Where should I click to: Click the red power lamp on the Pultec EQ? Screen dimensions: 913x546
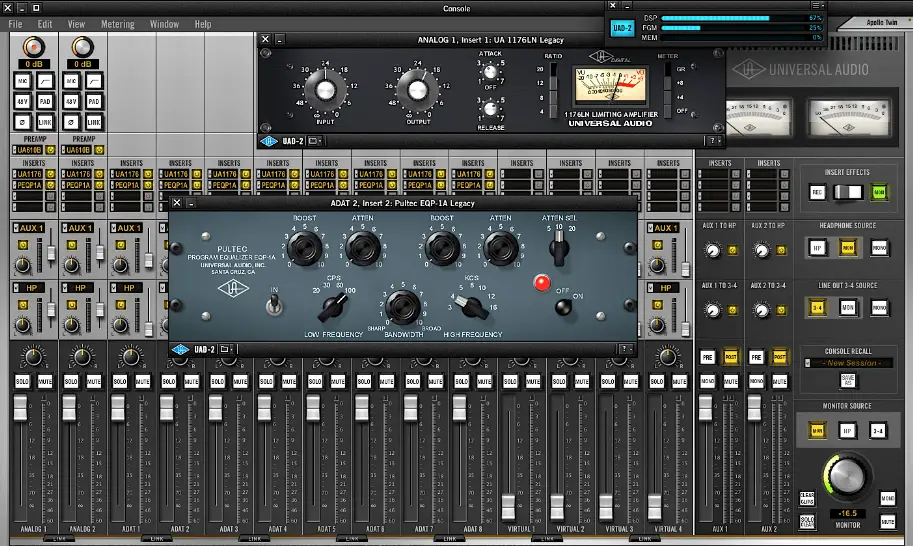[542, 283]
